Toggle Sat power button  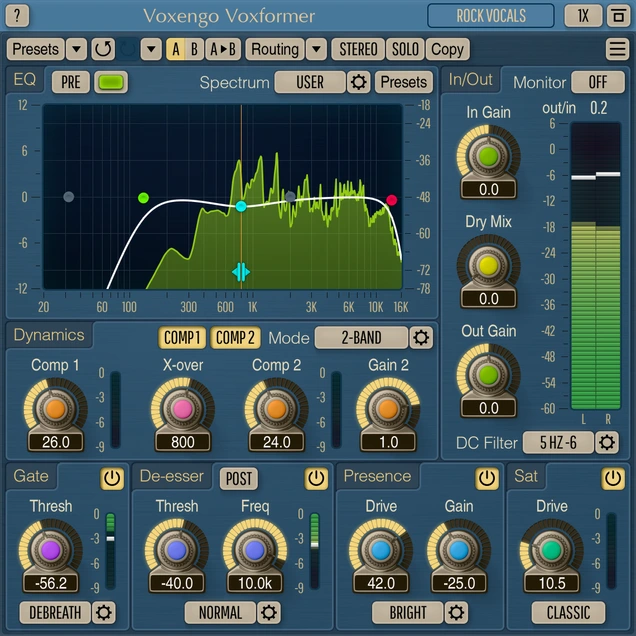coord(613,478)
